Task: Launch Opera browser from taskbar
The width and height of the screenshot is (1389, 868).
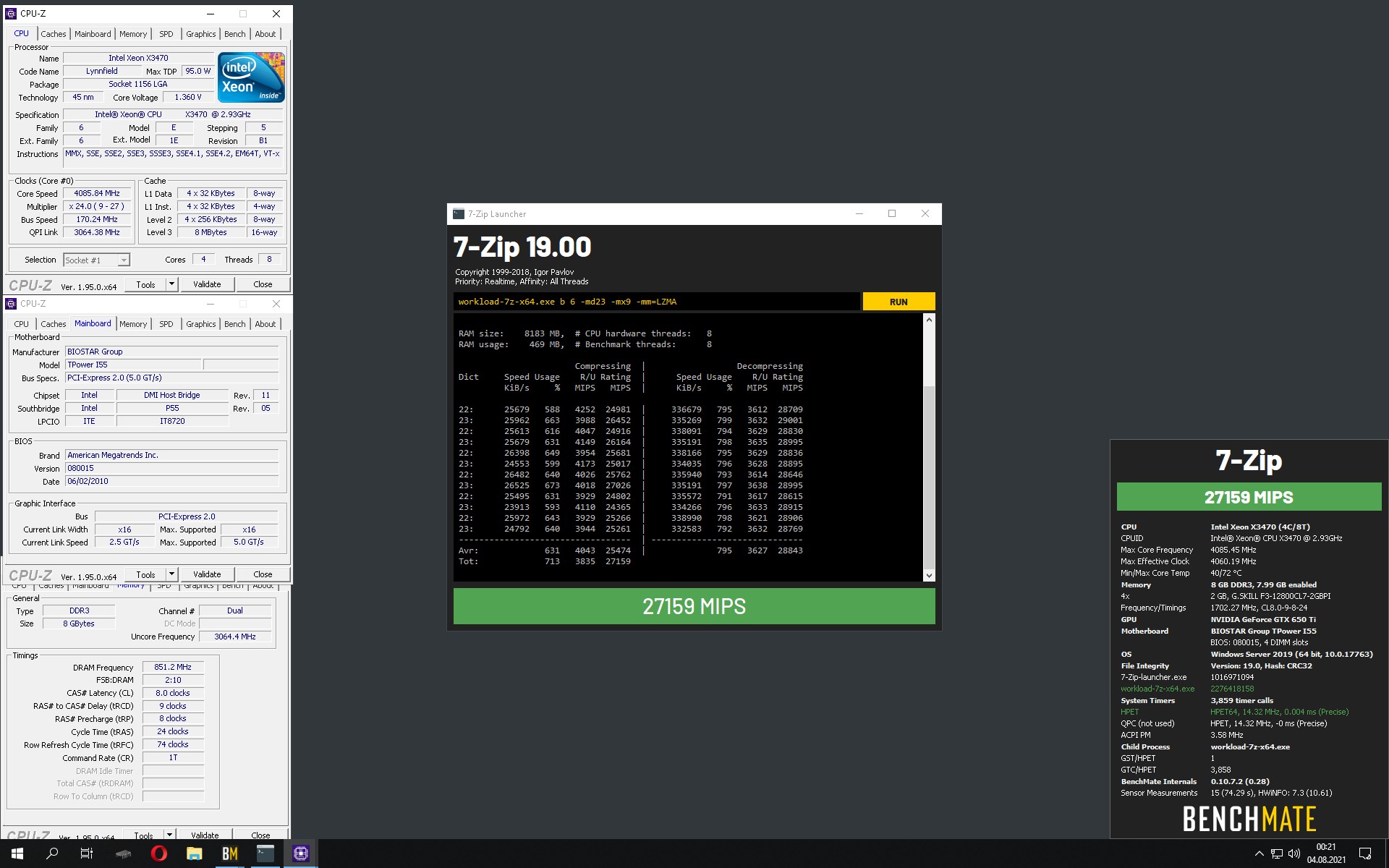Action: coord(159,854)
